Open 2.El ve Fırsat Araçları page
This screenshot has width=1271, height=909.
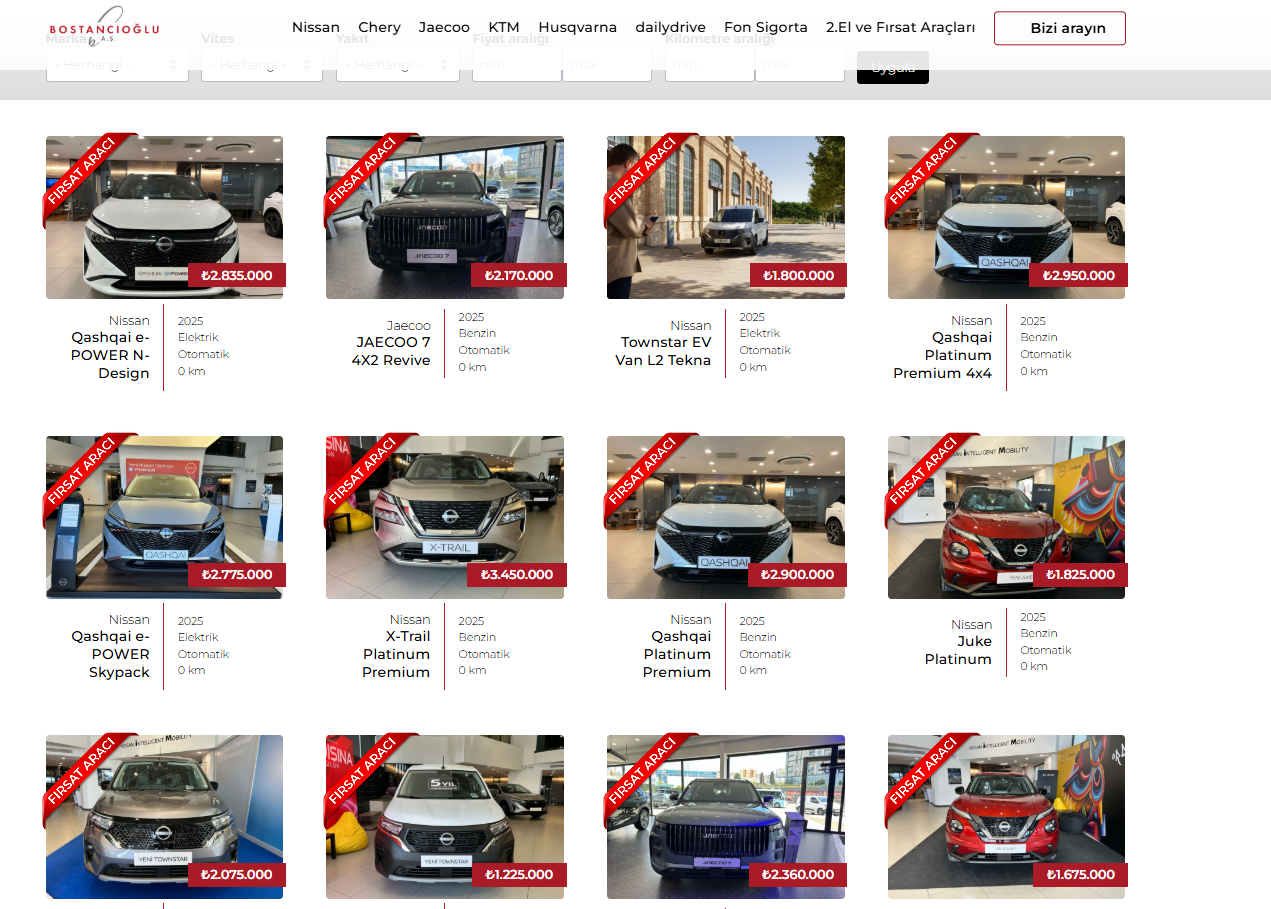(900, 28)
